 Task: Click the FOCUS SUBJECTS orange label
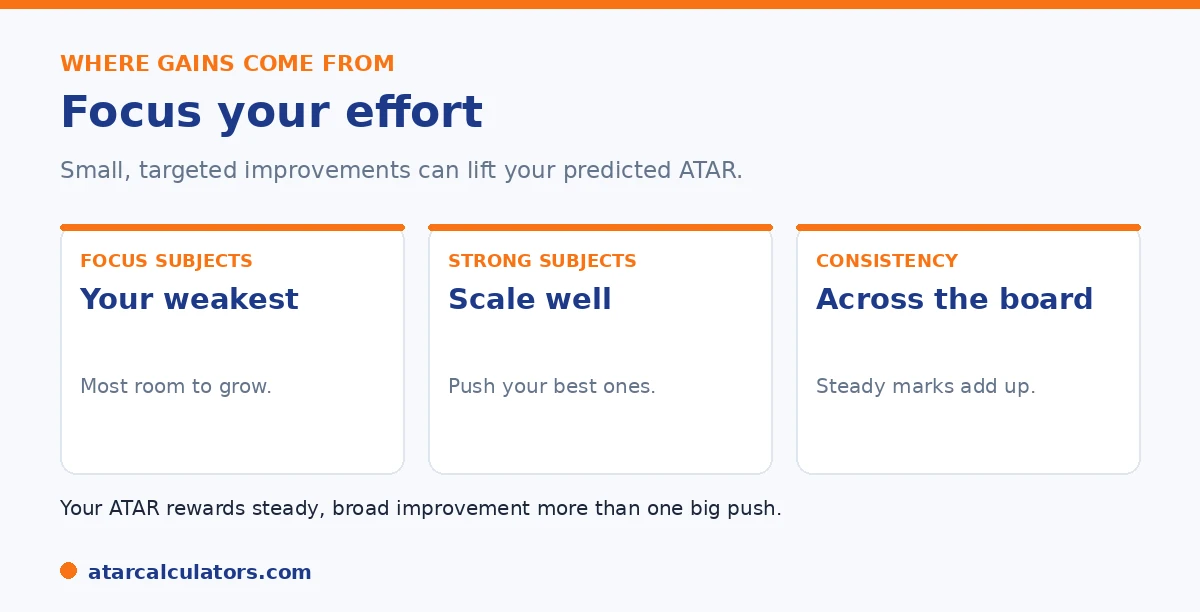point(166,261)
